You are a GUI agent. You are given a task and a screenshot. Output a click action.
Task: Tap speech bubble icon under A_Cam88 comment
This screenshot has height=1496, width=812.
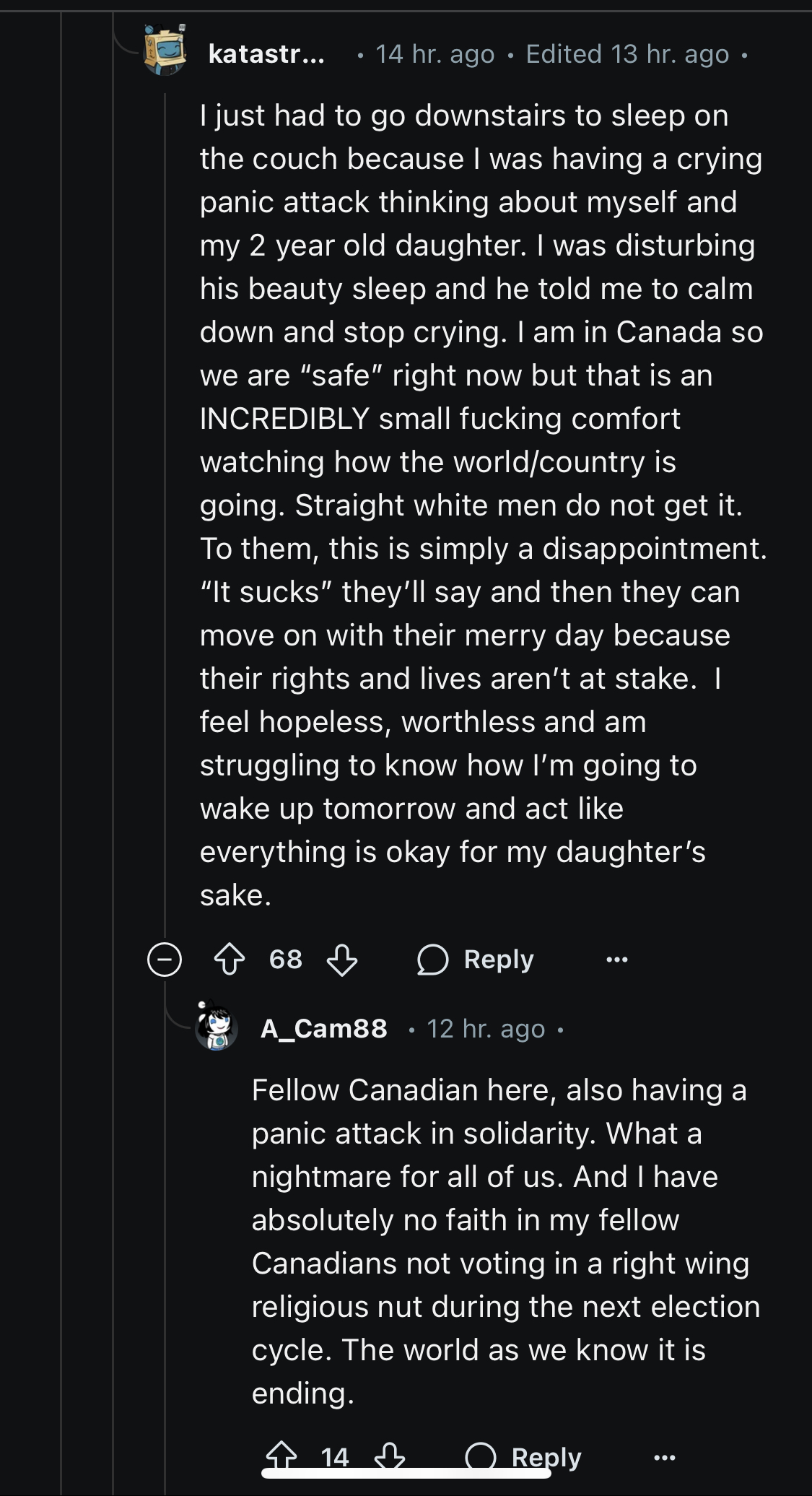[x=481, y=1456]
